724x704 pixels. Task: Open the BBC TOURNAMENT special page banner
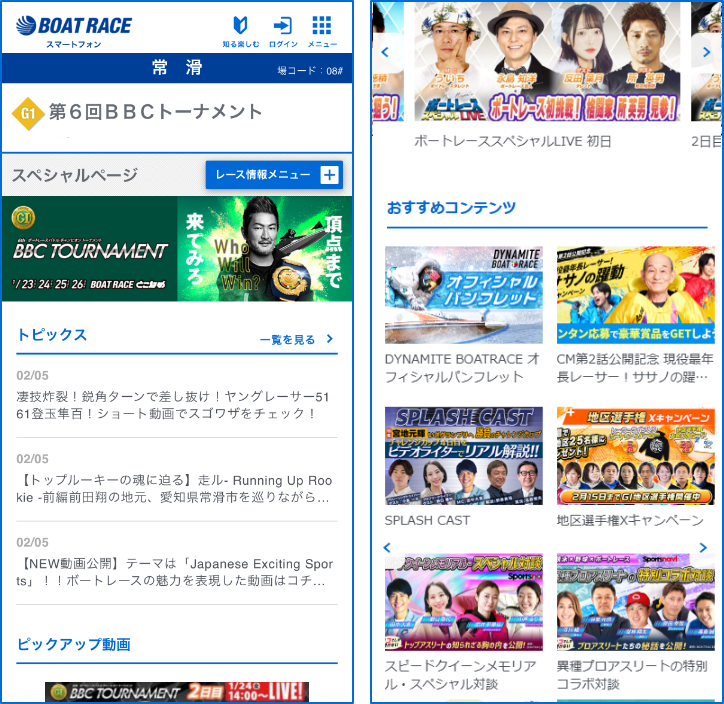(x=177, y=248)
